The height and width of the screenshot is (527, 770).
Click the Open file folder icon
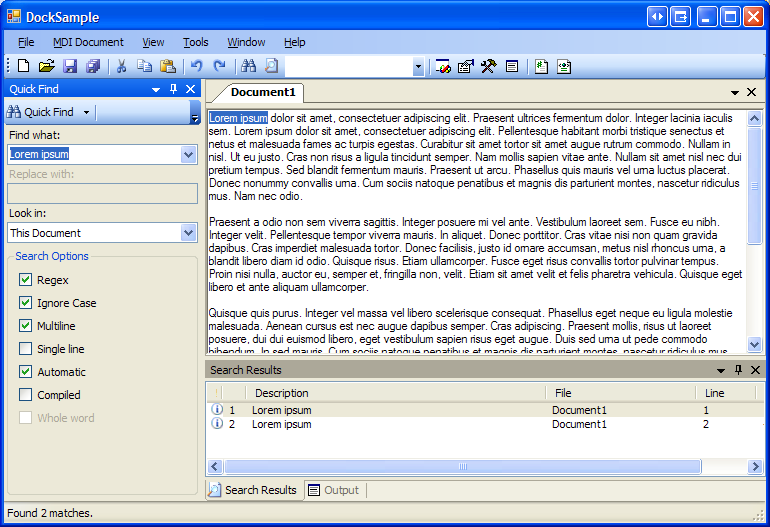tap(47, 66)
